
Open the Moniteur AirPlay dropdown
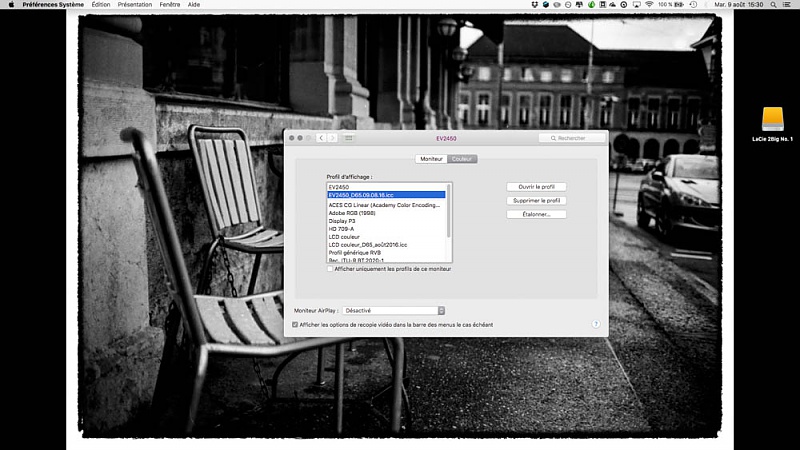[x=394, y=311]
